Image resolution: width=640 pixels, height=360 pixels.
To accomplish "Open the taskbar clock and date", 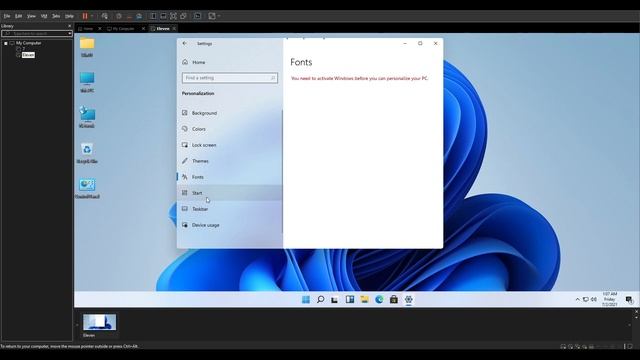I will tap(610, 299).
